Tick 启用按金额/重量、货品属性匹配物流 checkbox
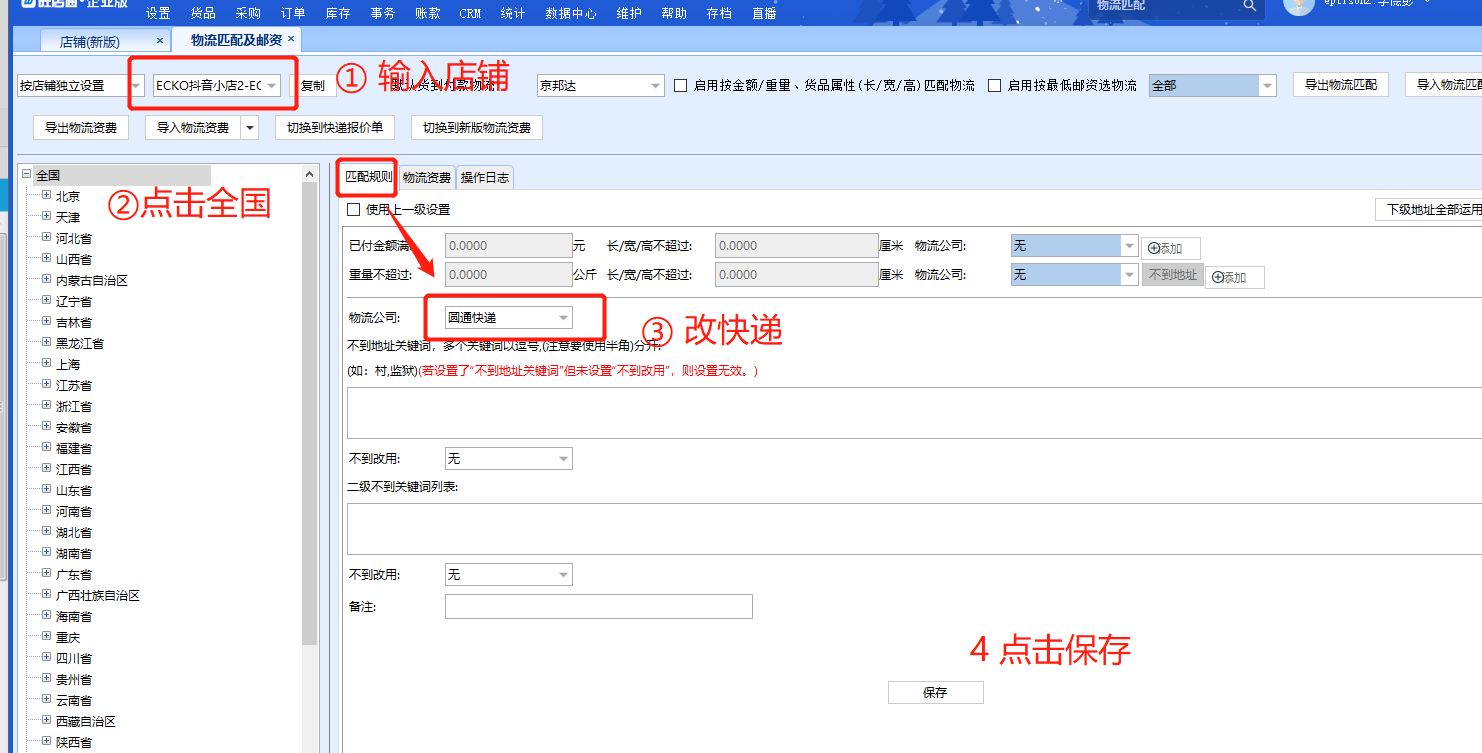1482x753 pixels. click(681, 86)
